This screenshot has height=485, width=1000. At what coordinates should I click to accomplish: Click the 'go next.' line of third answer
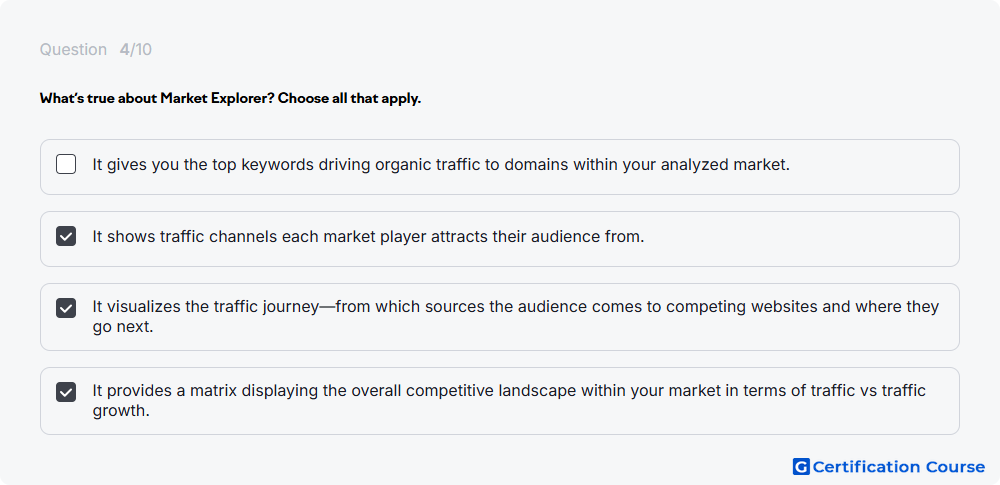[x=122, y=327]
